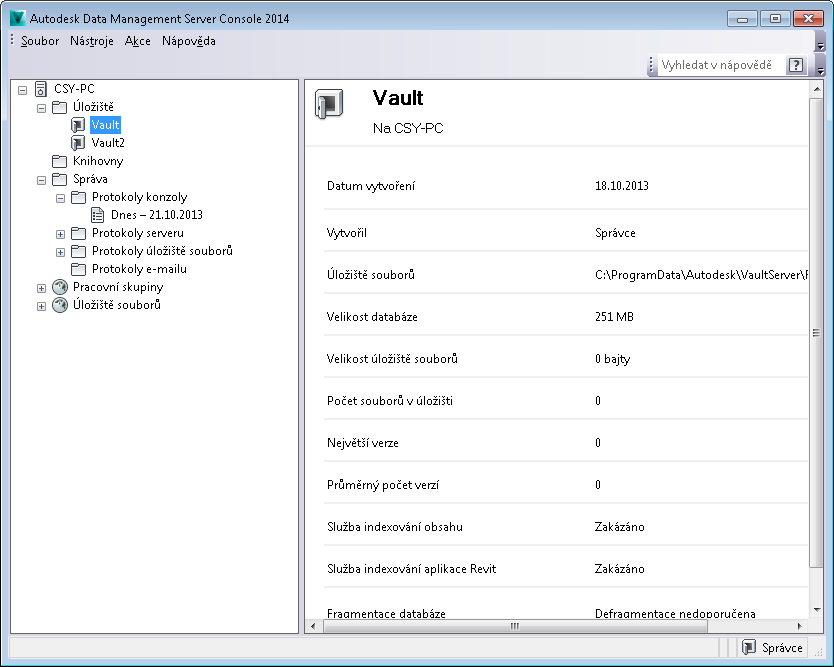Click the Úložiště folder icon
Viewport: 834px width, 667px height.
click(x=60, y=107)
